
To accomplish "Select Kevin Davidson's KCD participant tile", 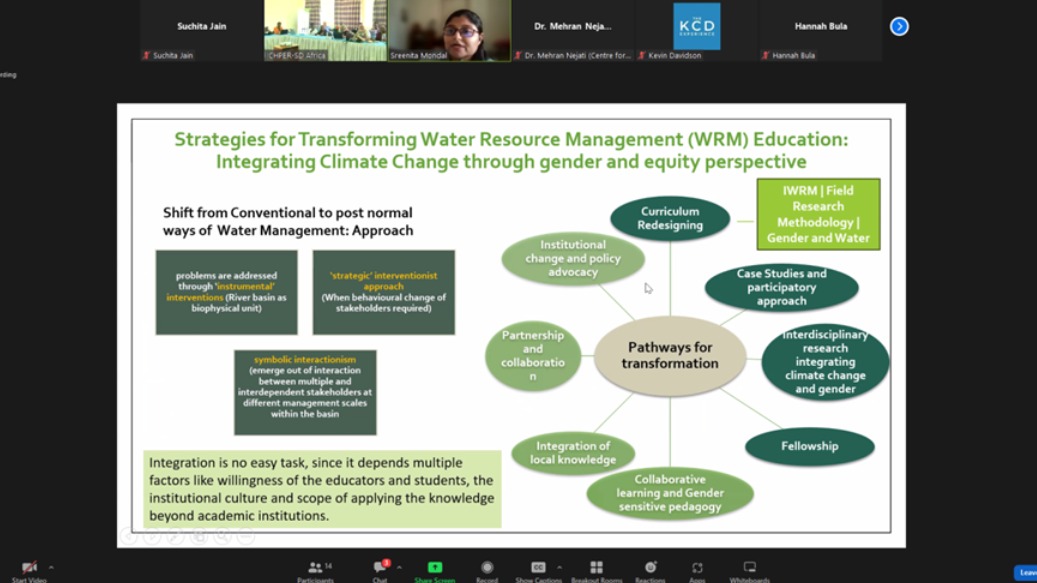I will 696,28.
